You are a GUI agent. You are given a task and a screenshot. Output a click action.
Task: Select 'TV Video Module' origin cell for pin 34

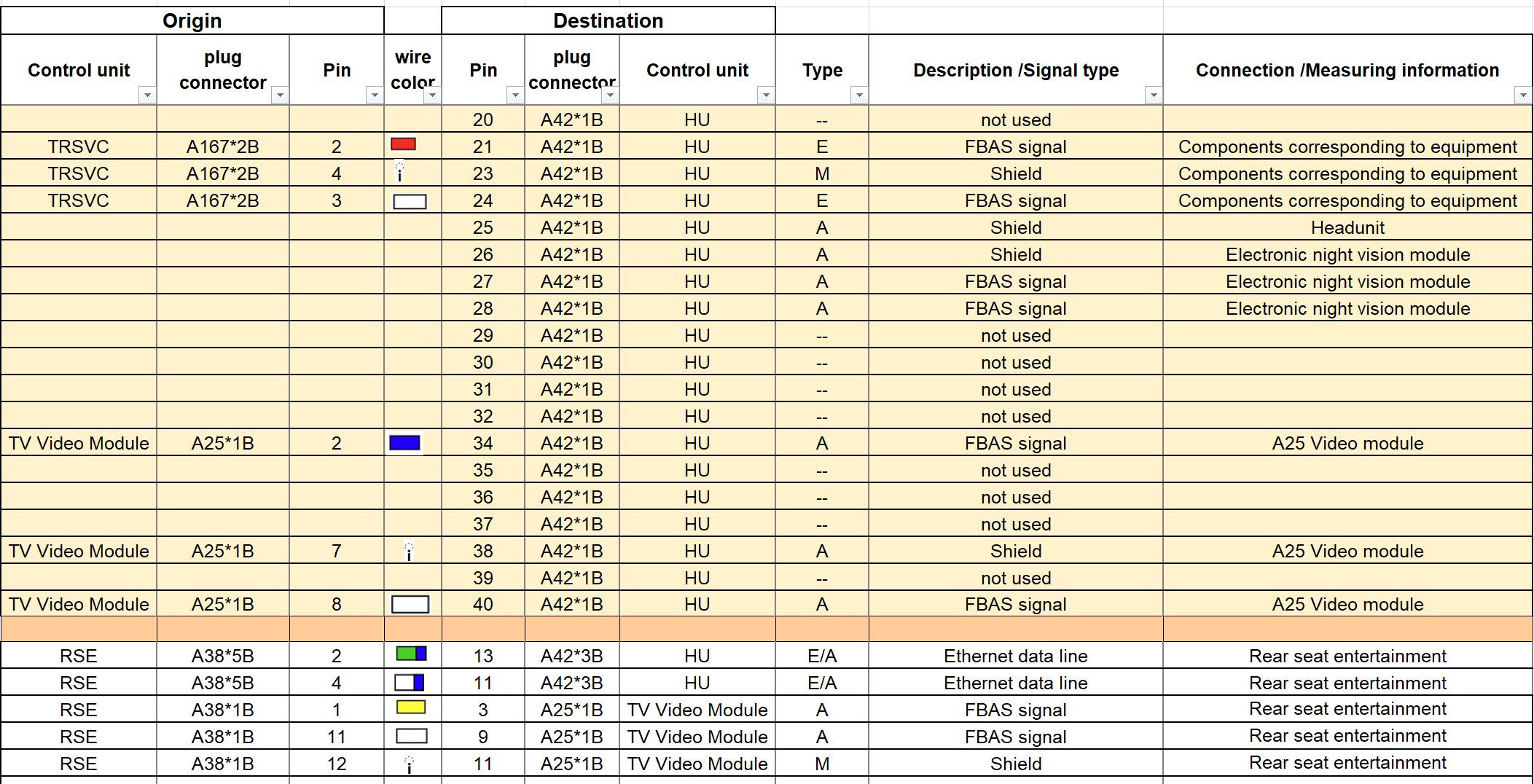(79, 443)
